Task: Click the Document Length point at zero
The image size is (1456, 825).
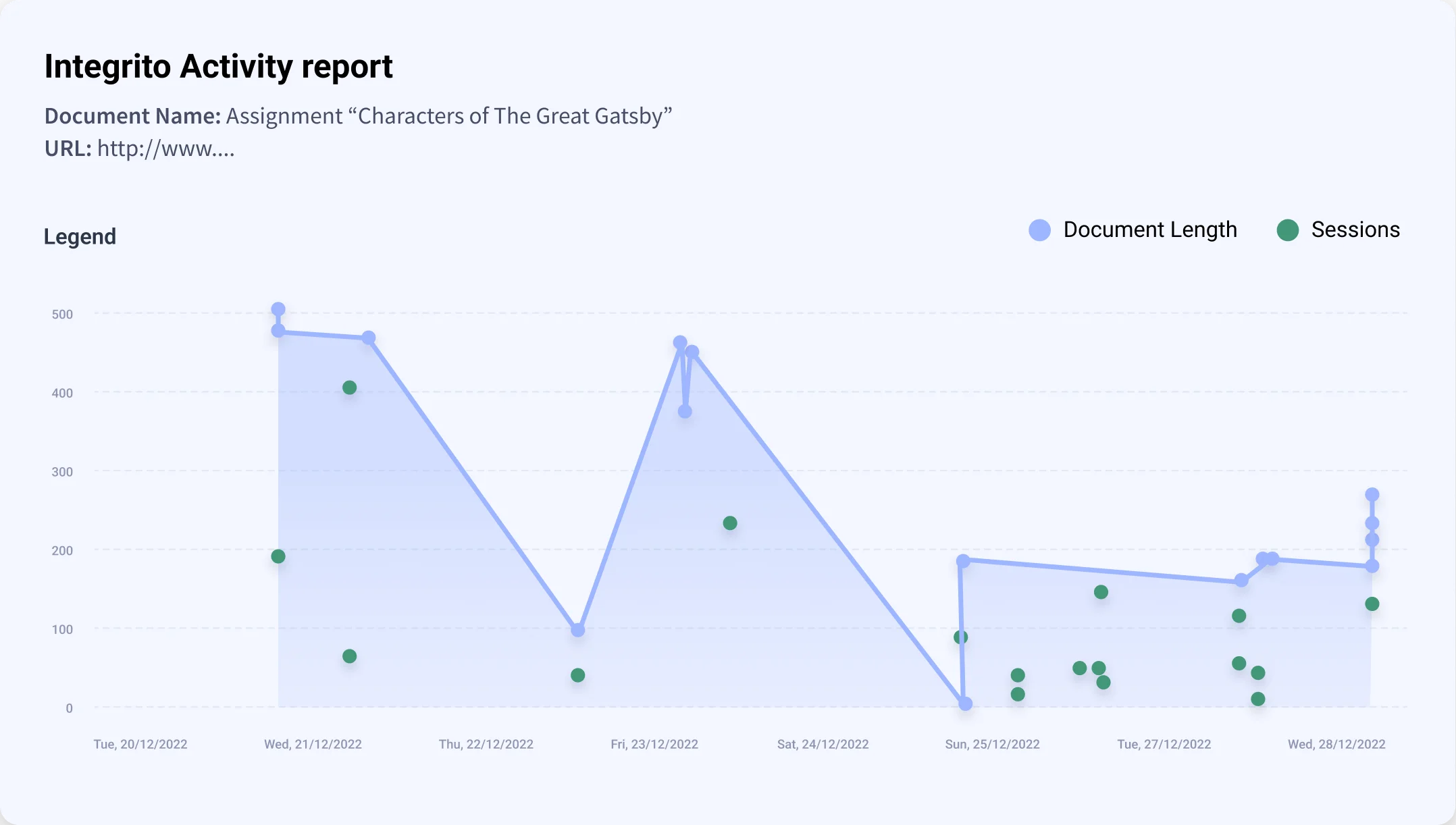Action: click(966, 704)
